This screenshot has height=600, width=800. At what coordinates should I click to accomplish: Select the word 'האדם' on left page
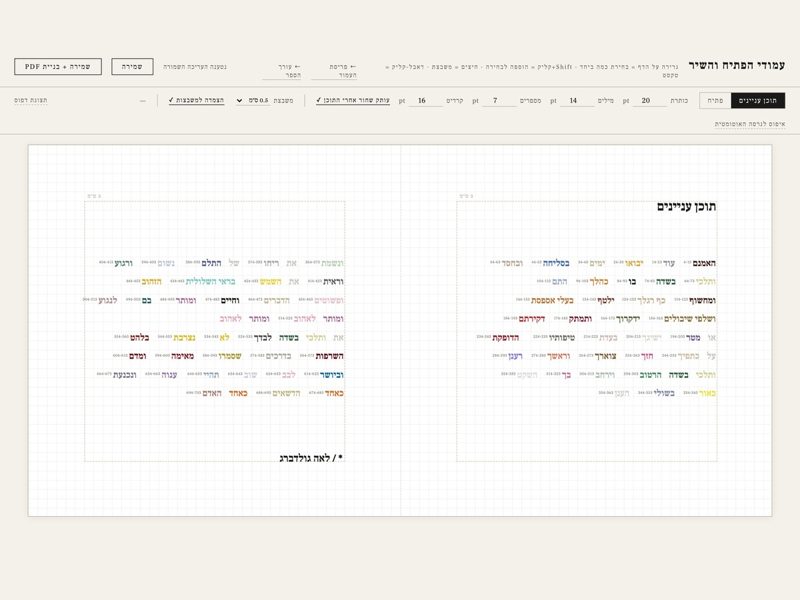[212, 393]
